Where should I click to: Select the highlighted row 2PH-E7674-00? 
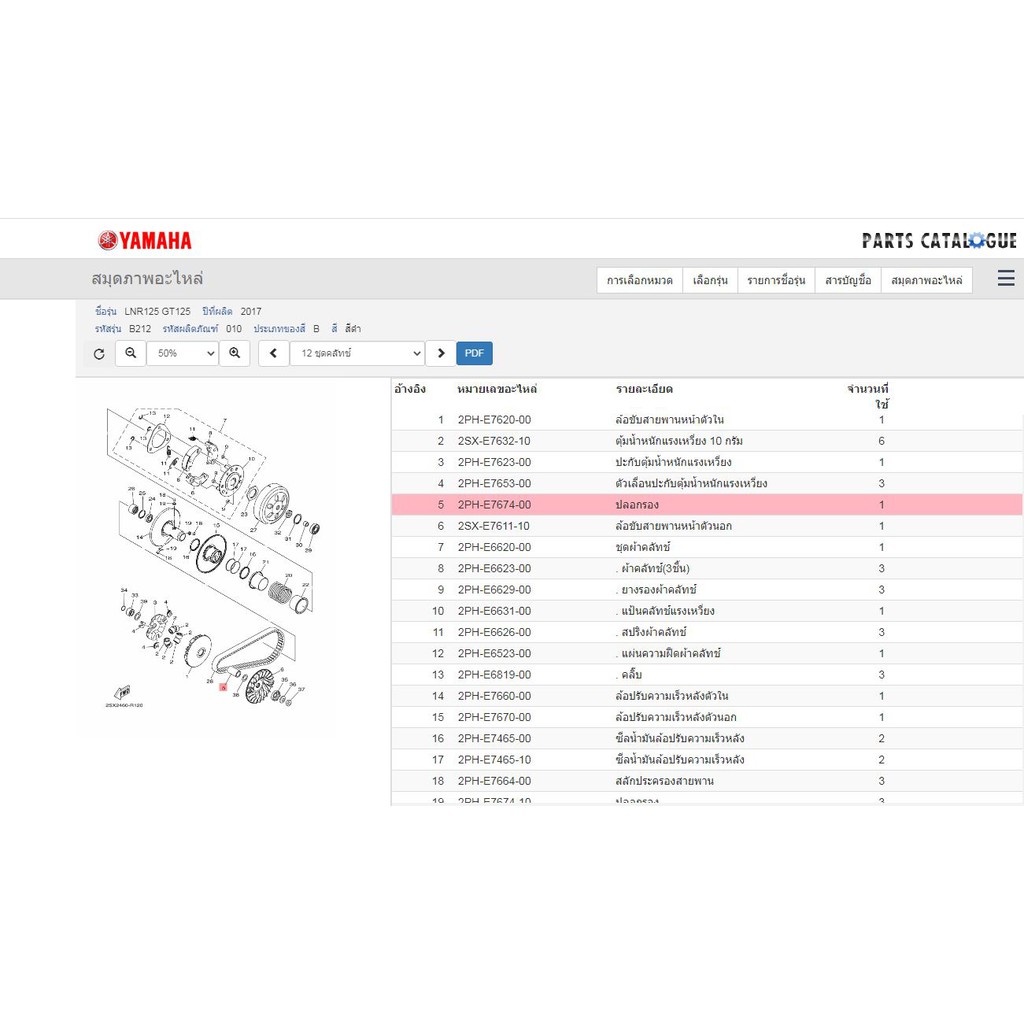coord(707,504)
